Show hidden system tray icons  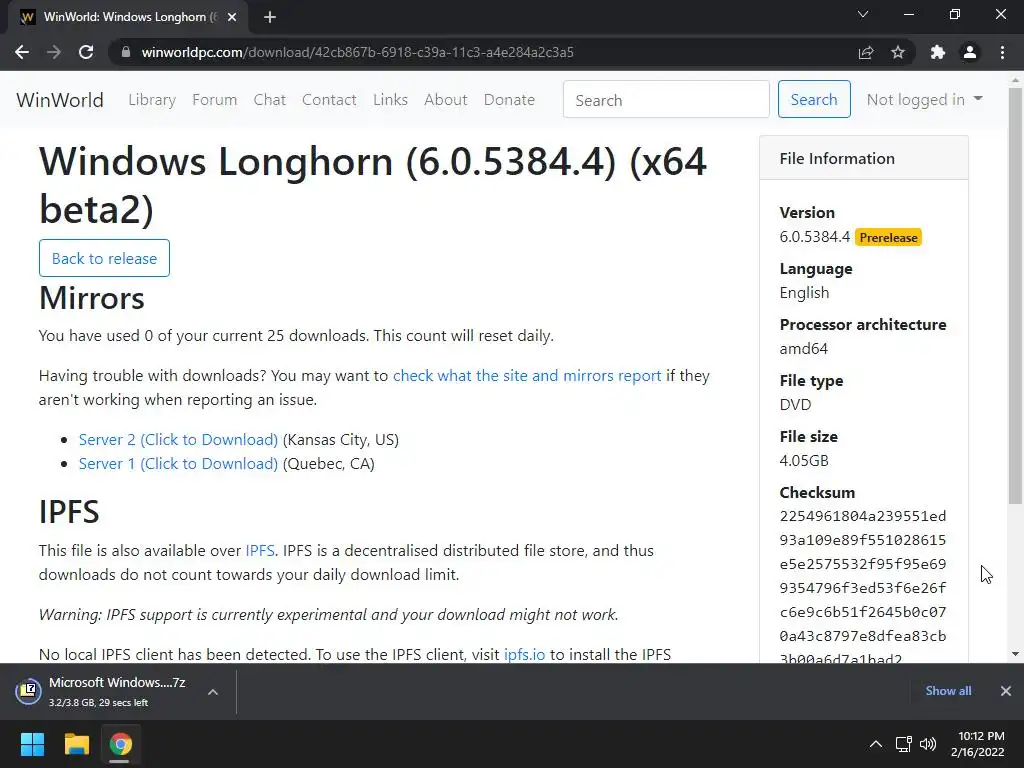tap(876, 744)
